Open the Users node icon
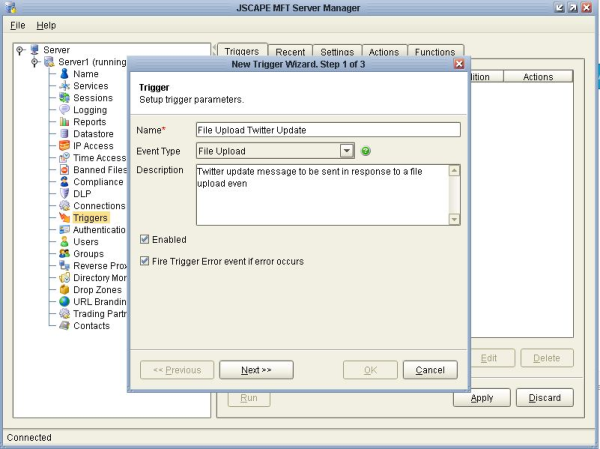This screenshot has width=600, height=449. coord(64,242)
